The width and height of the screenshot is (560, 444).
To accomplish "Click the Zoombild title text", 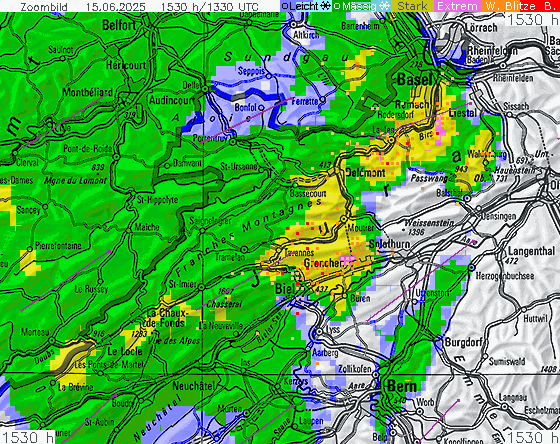I will click(44, 7).
